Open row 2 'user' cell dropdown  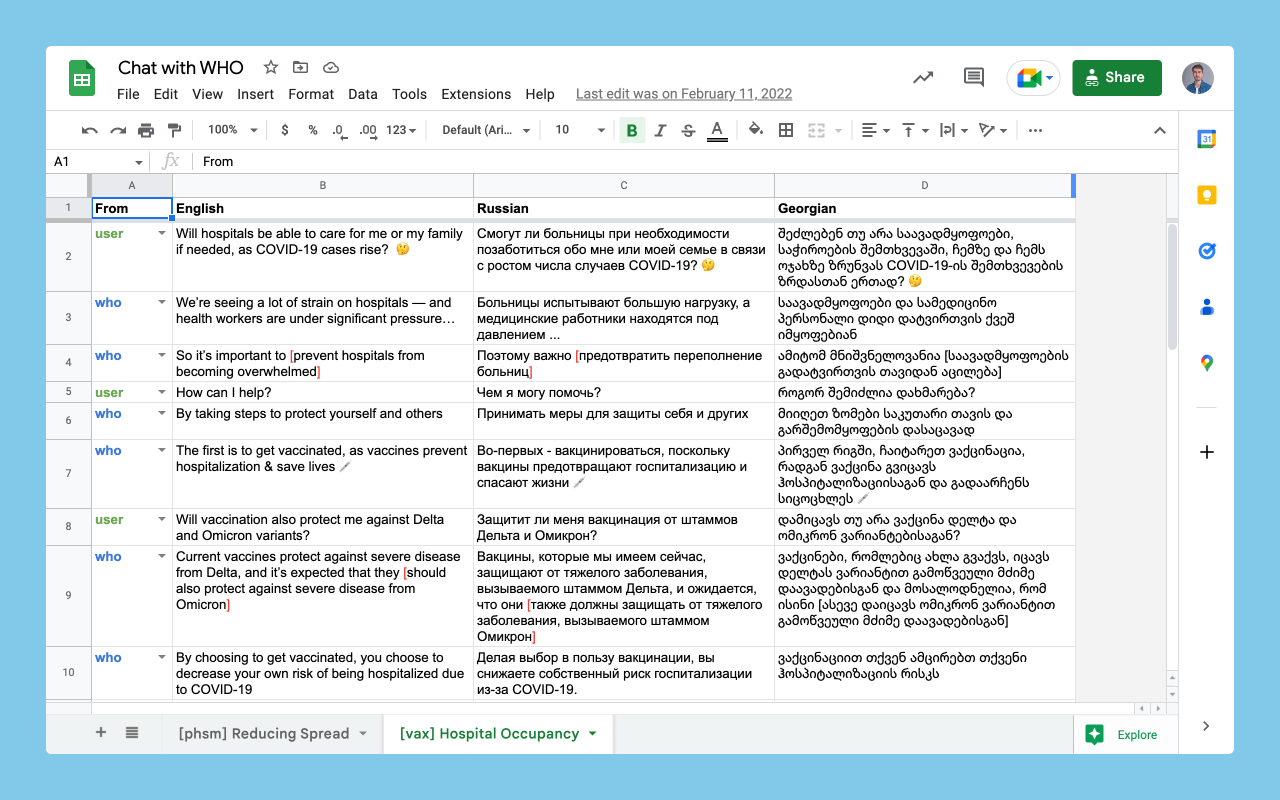coord(162,234)
